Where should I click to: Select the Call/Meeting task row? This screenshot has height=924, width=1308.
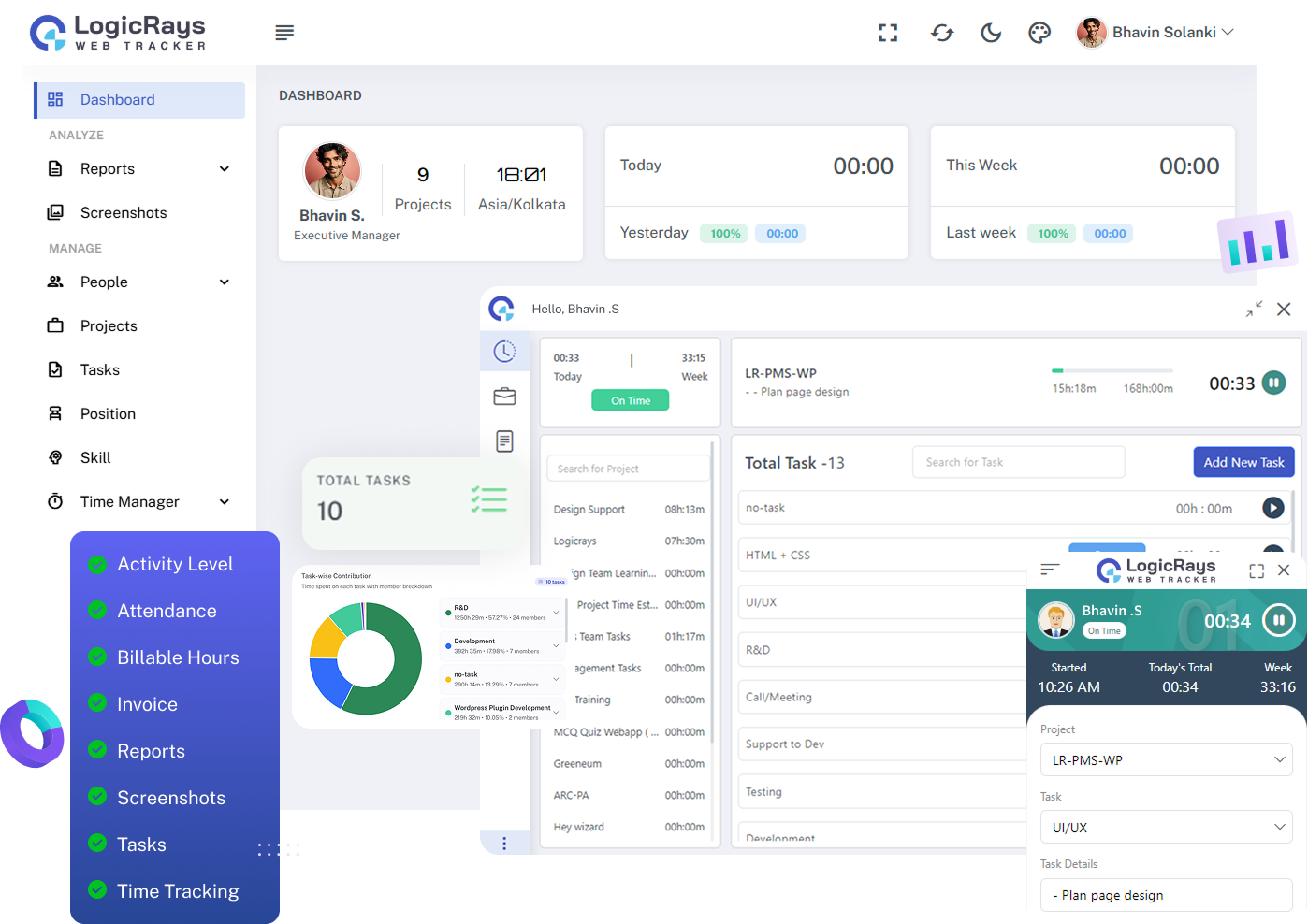(882, 697)
